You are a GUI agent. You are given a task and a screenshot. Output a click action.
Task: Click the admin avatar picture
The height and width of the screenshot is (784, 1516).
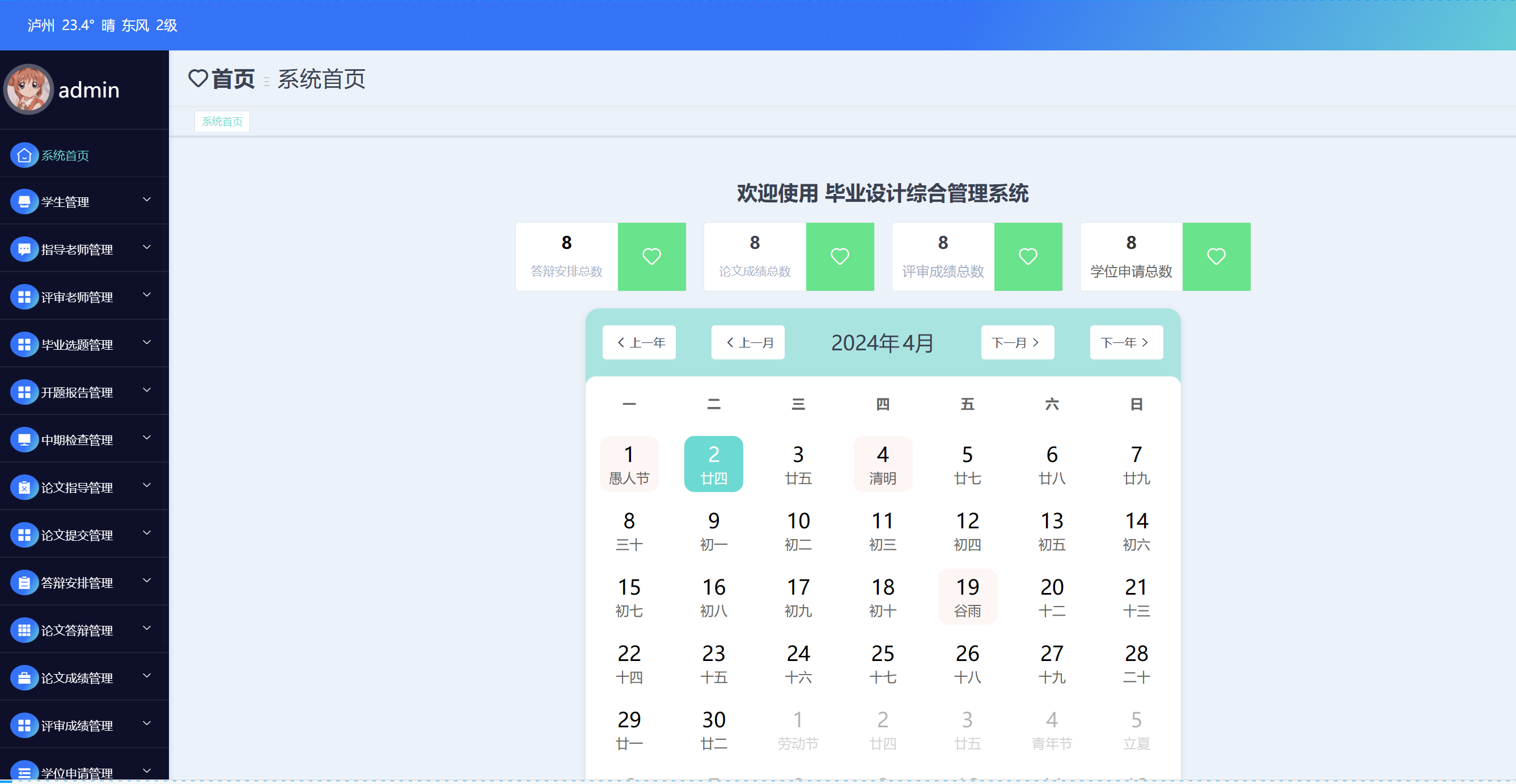click(x=28, y=90)
